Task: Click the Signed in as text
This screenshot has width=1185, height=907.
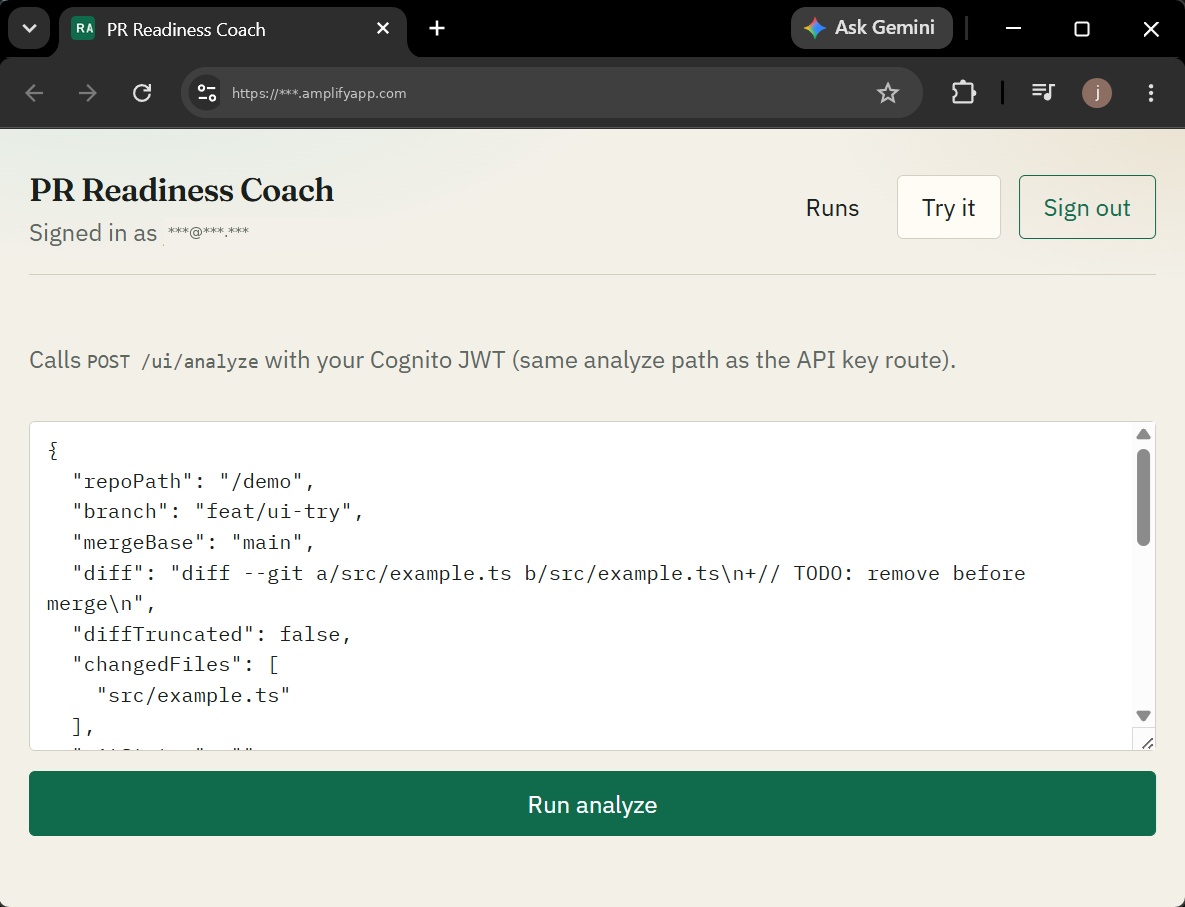Action: (x=93, y=233)
